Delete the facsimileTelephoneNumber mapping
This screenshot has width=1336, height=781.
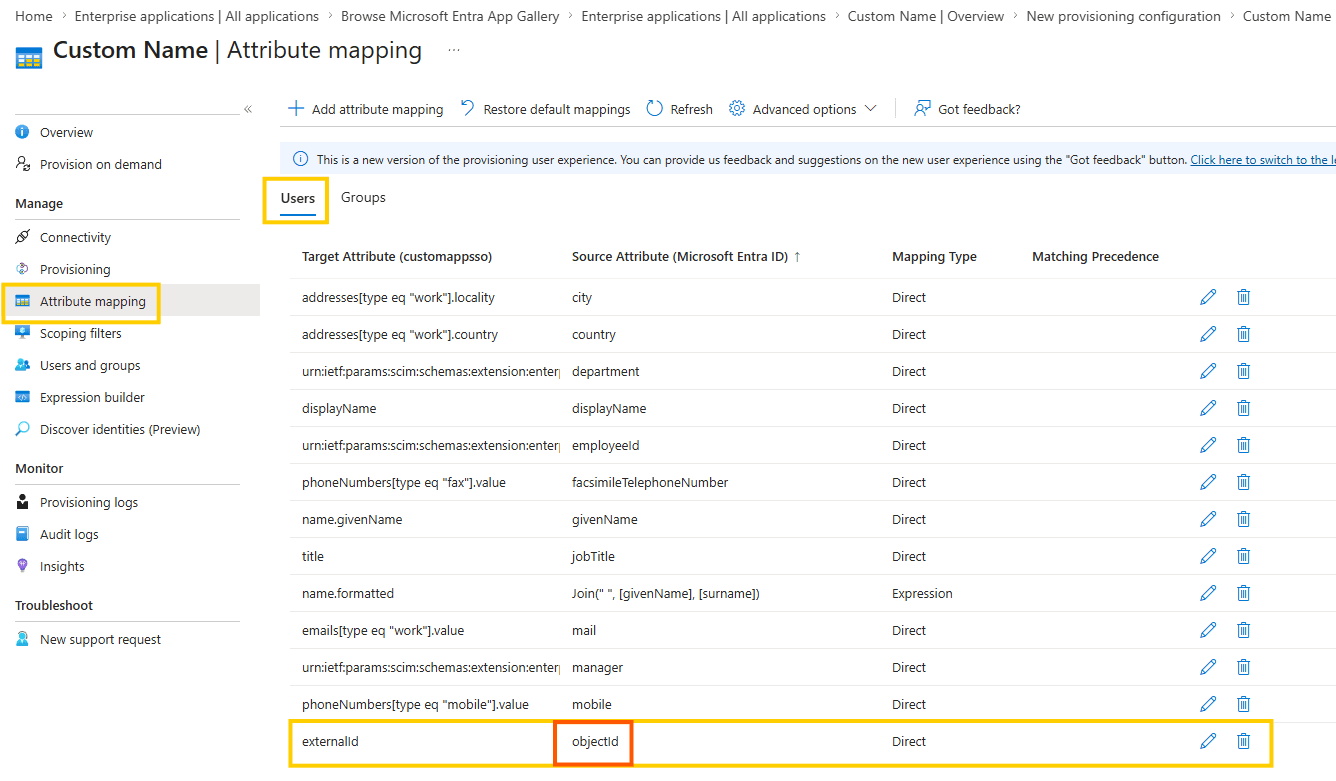pos(1243,482)
